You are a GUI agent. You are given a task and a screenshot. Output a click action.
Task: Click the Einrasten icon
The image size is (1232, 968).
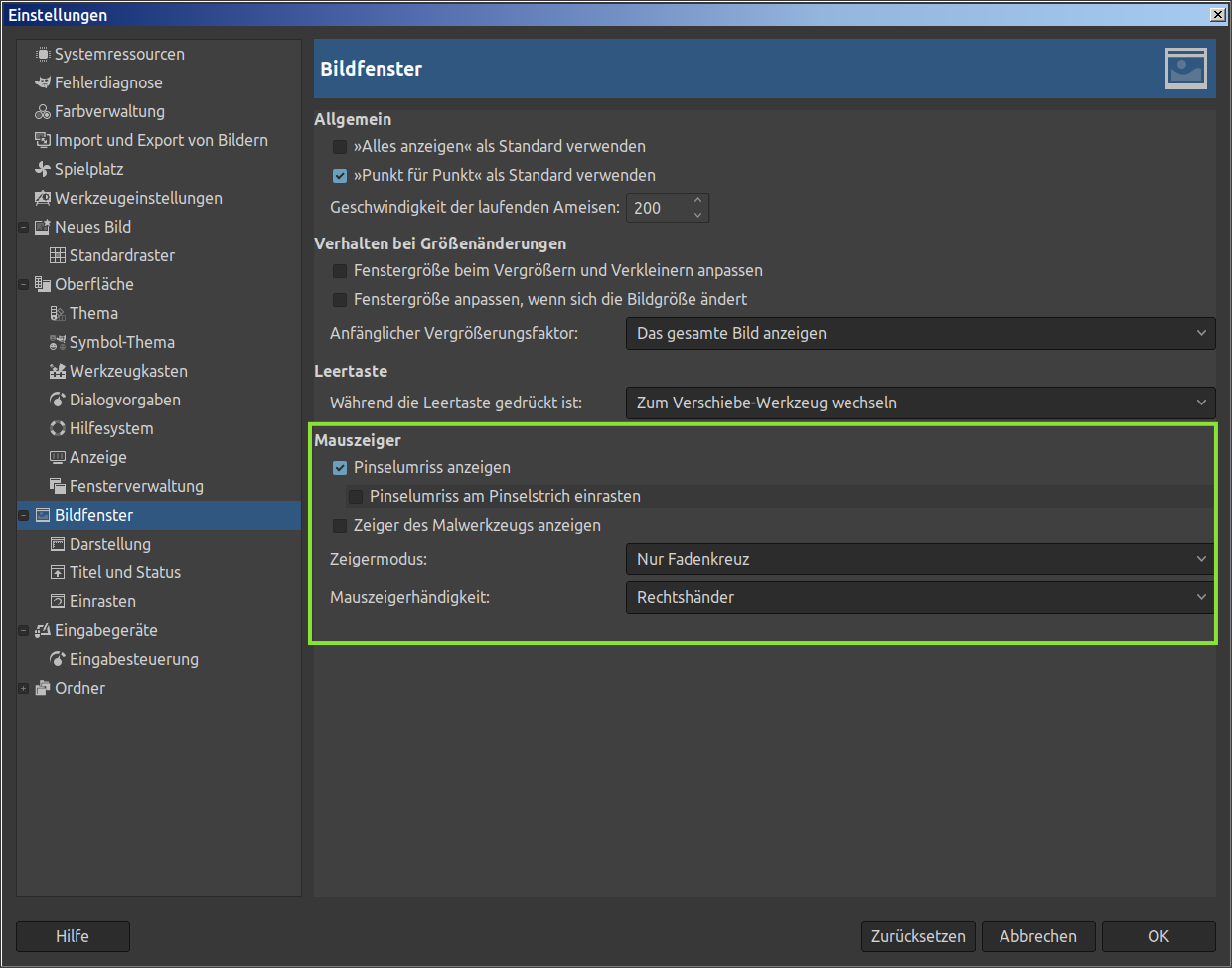(58, 601)
